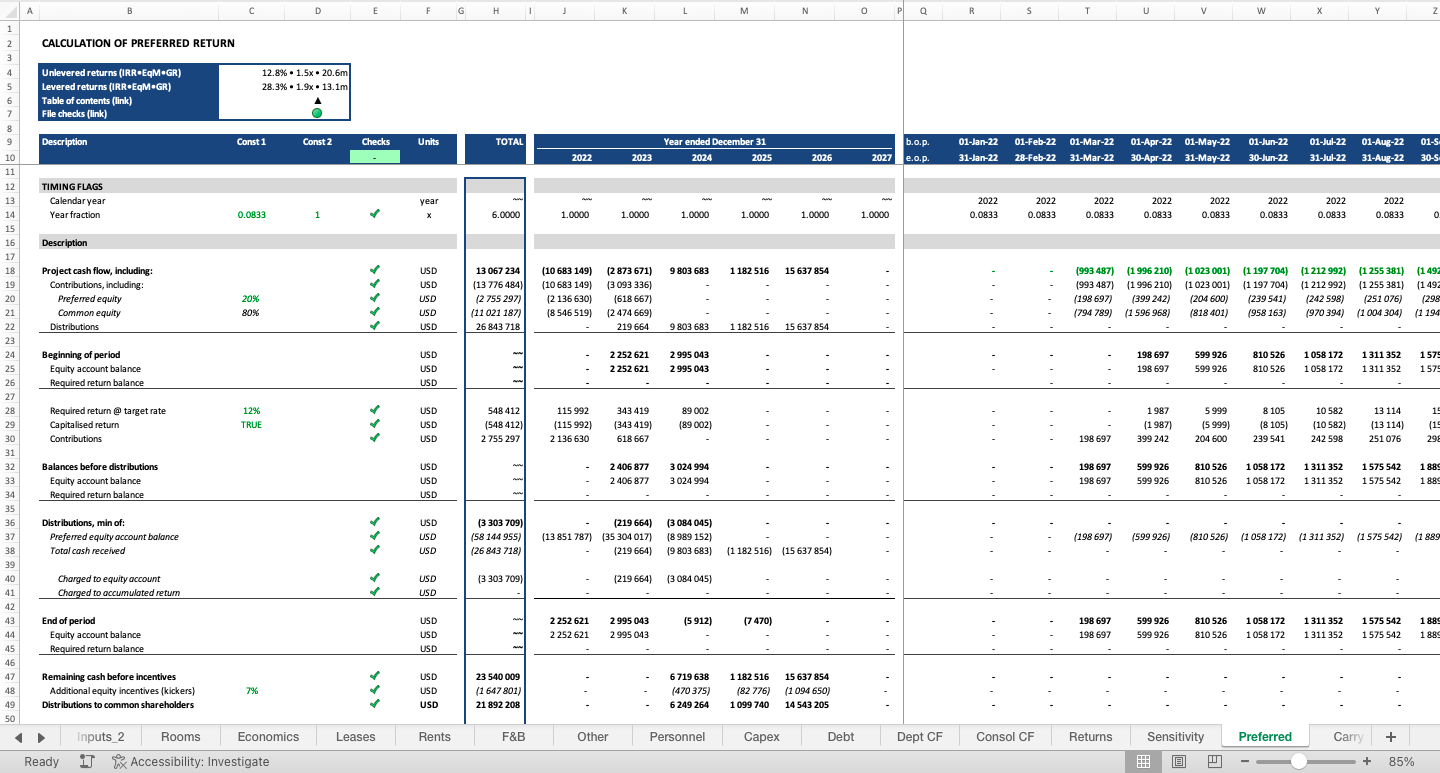The image size is (1440, 773).
Task: Switch to the Rents sheet tab
Action: (434, 737)
